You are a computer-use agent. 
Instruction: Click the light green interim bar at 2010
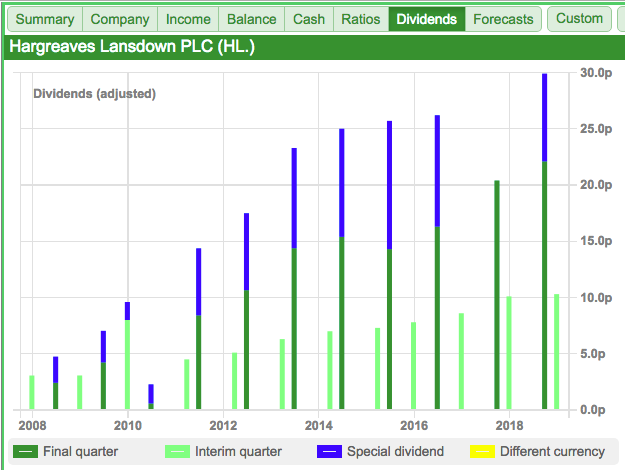click(x=127, y=365)
